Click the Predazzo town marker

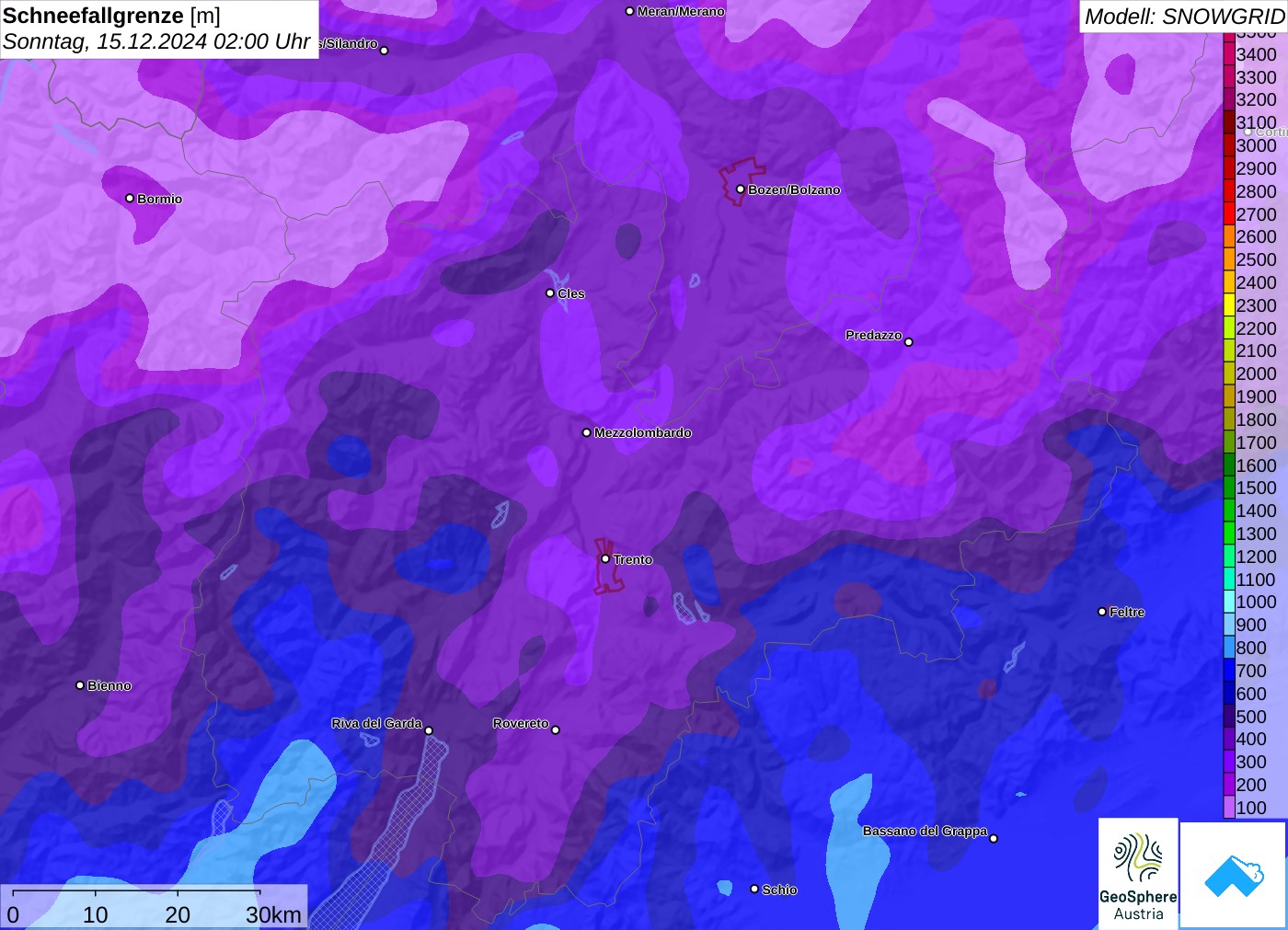[x=909, y=342]
